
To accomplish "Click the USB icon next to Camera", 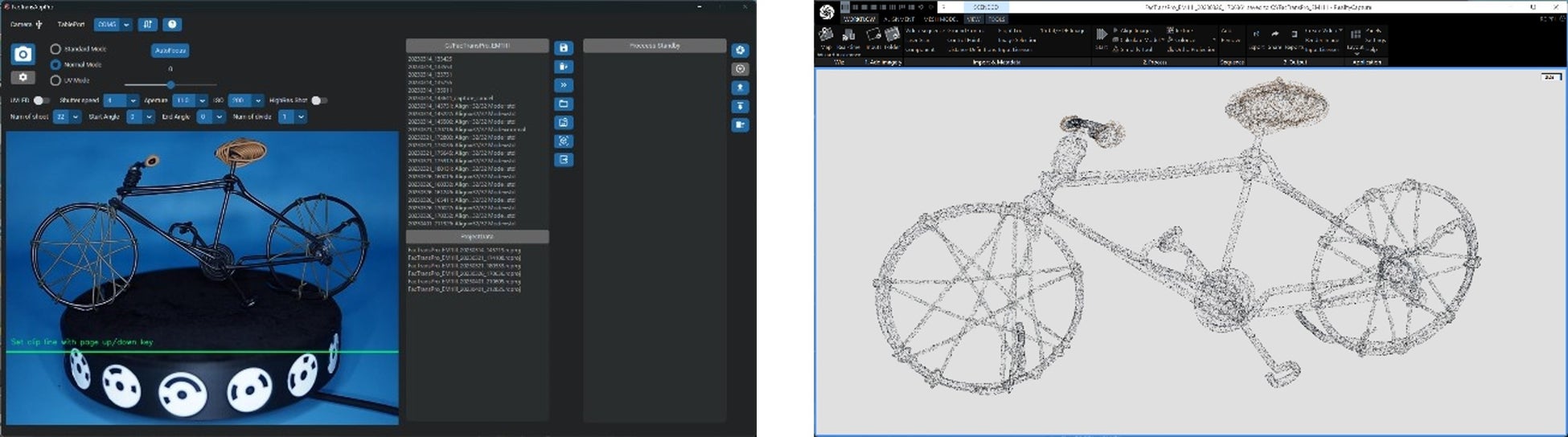I will pyautogui.click(x=39, y=25).
